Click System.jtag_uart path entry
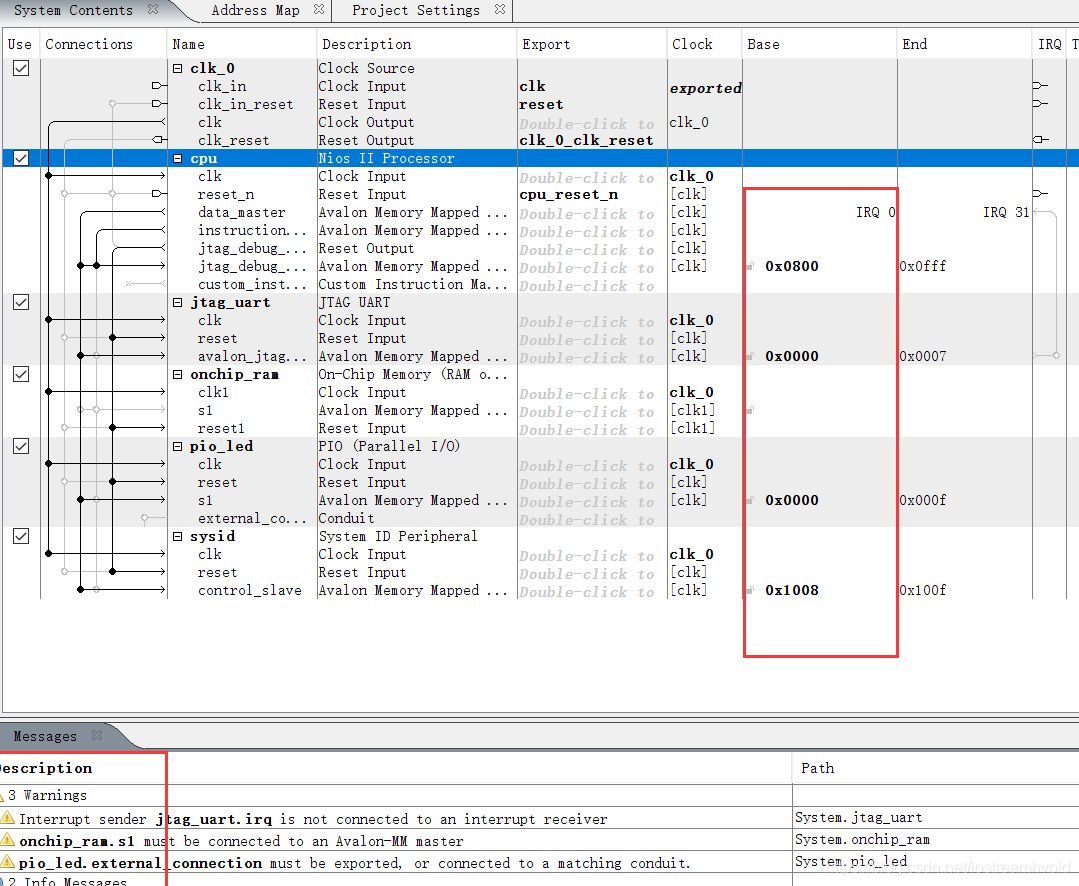 tap(858, 817)
